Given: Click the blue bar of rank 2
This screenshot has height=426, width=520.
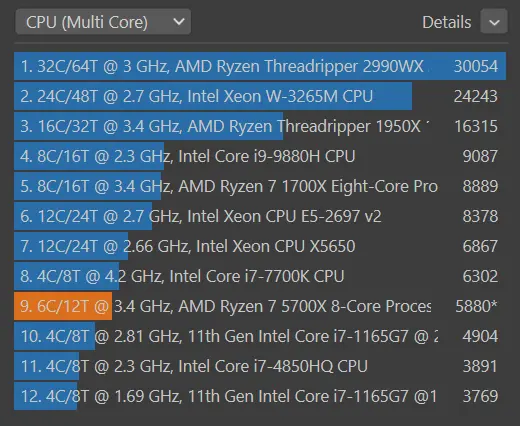Looking at the screenshot, I should coord(213,96).
